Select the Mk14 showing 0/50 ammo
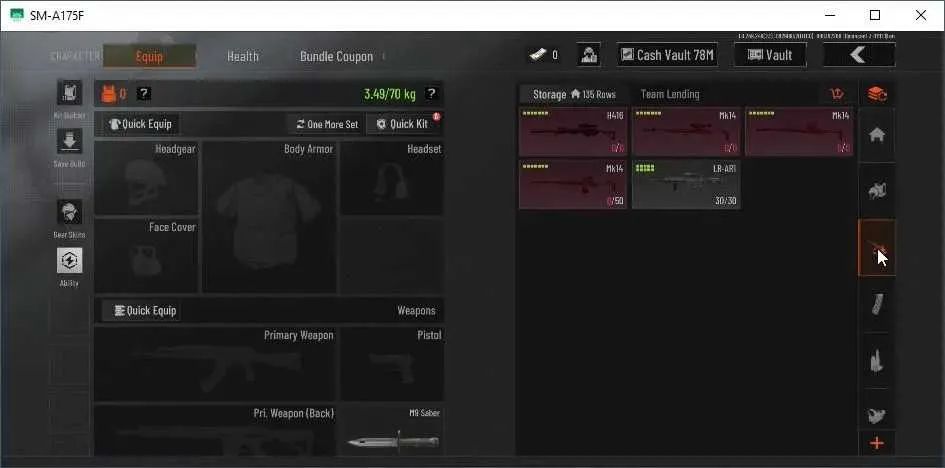 [573, 184]
